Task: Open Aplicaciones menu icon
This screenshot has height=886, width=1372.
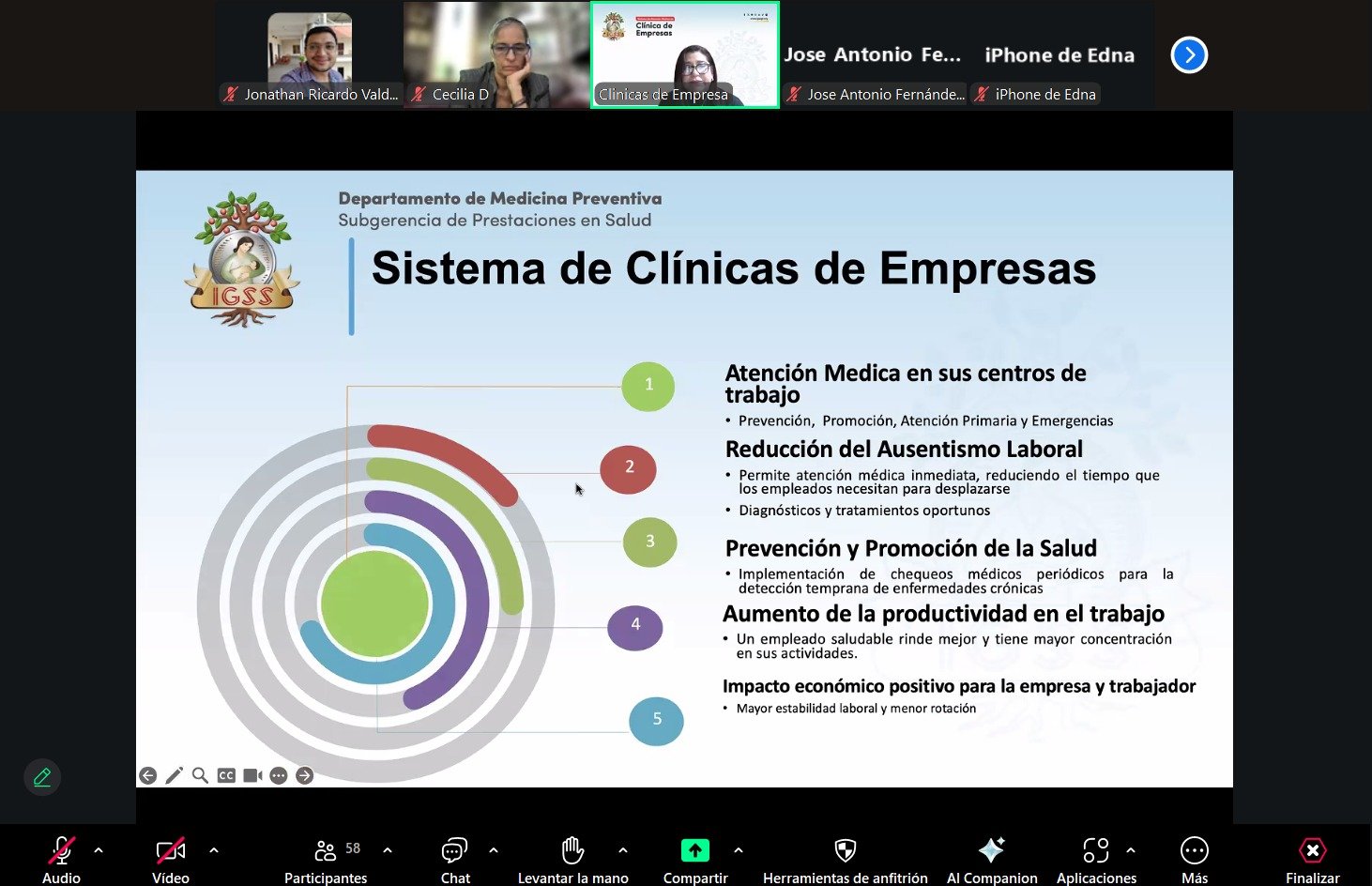Action: click(1095, 850)
